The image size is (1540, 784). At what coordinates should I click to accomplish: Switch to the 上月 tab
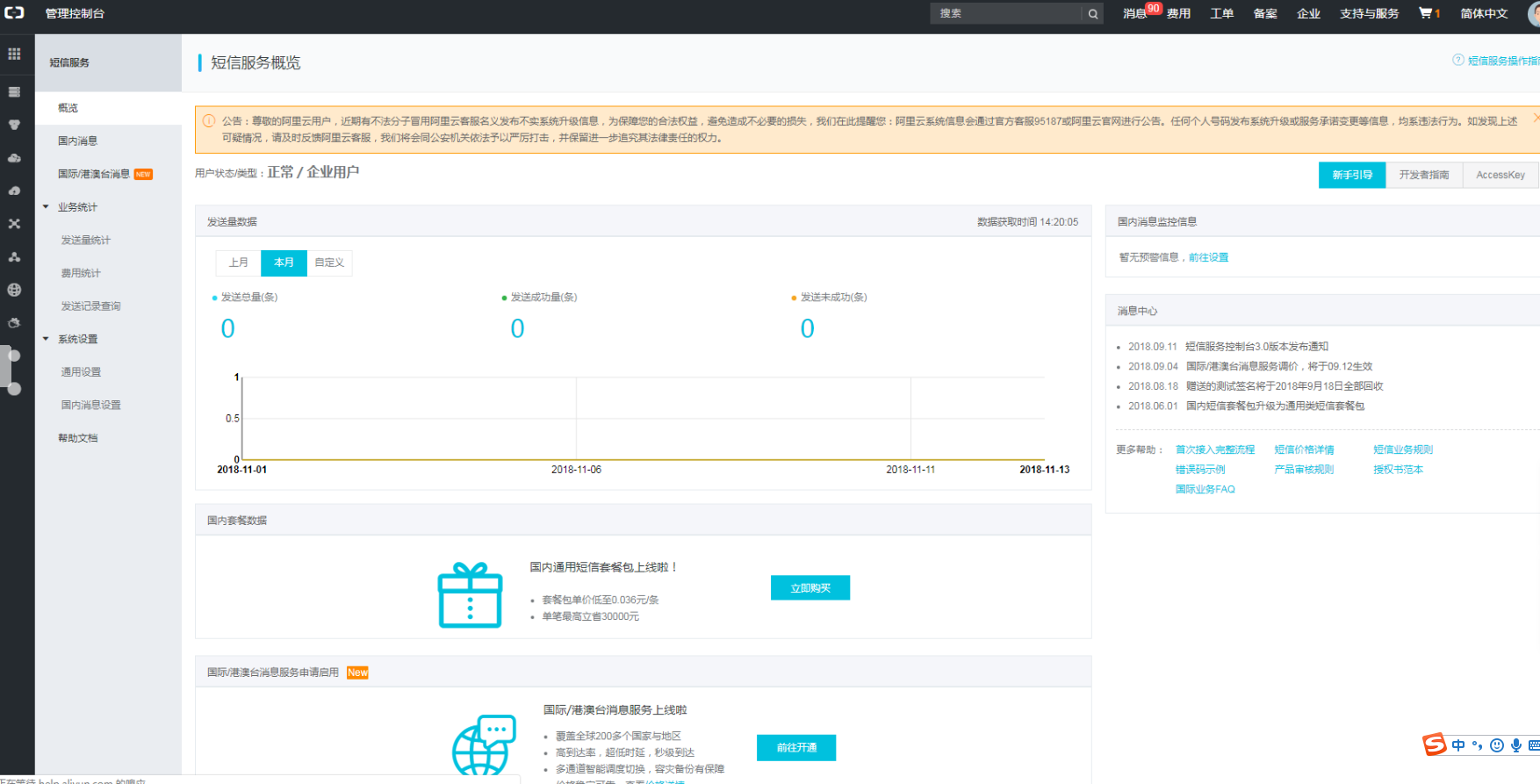(239, 263)
